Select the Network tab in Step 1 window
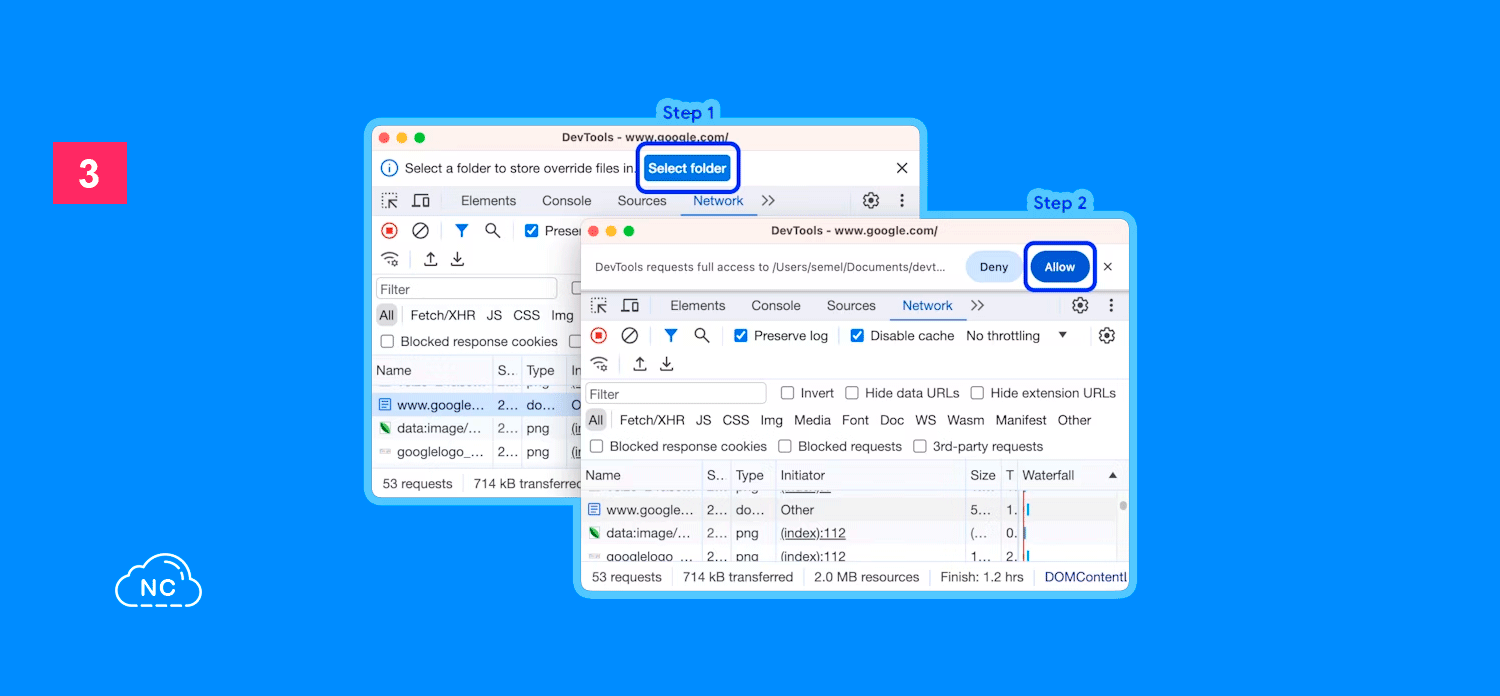This screenshot has width=1500, height=696. click(719, 201)
